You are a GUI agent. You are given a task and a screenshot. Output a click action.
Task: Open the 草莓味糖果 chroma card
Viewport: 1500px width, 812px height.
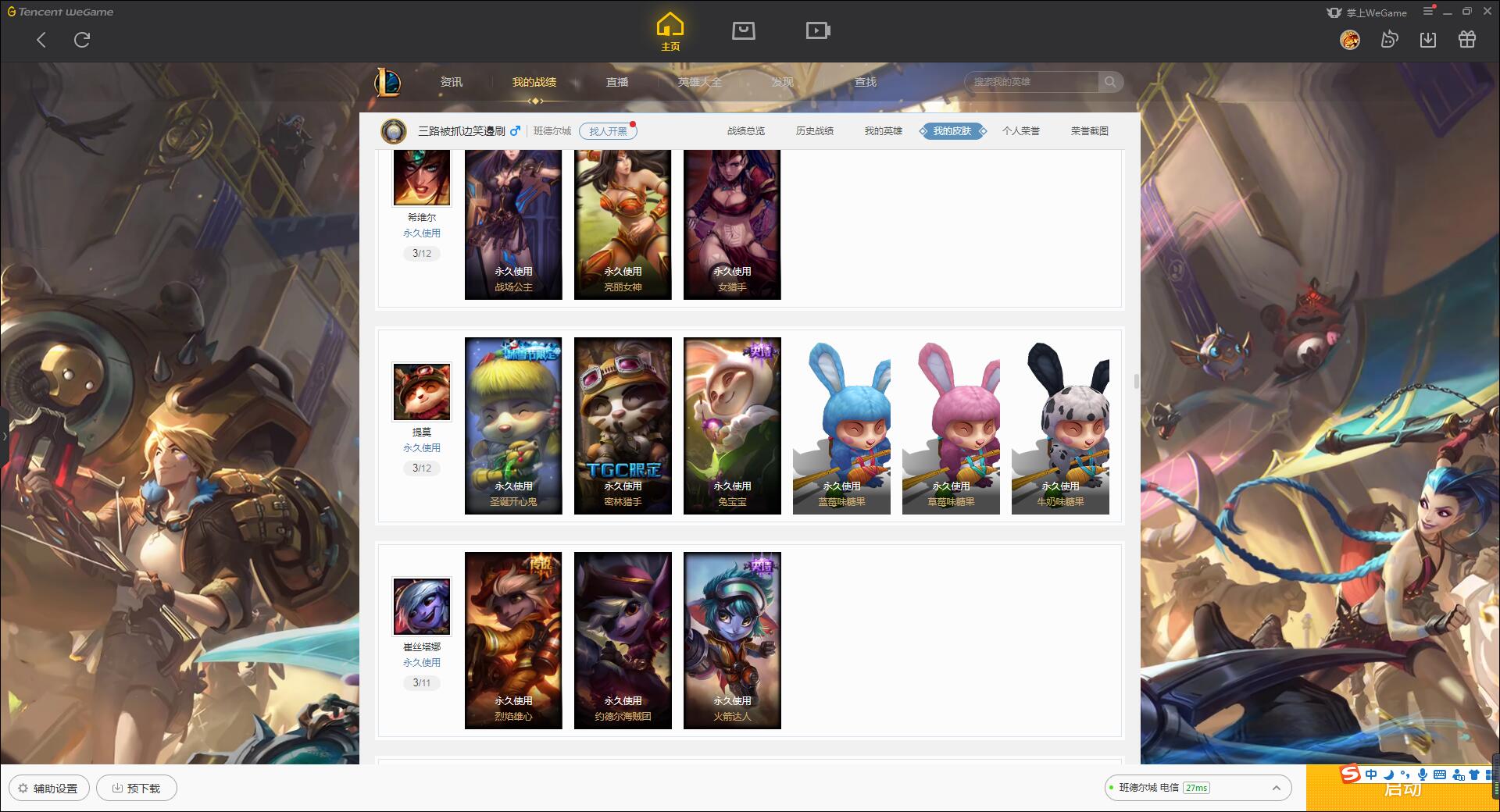point(951,426)
